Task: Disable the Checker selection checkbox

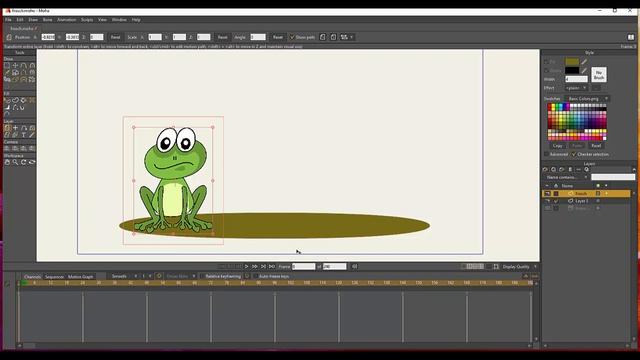Action: pyautogui.click(x=574, y=154)
